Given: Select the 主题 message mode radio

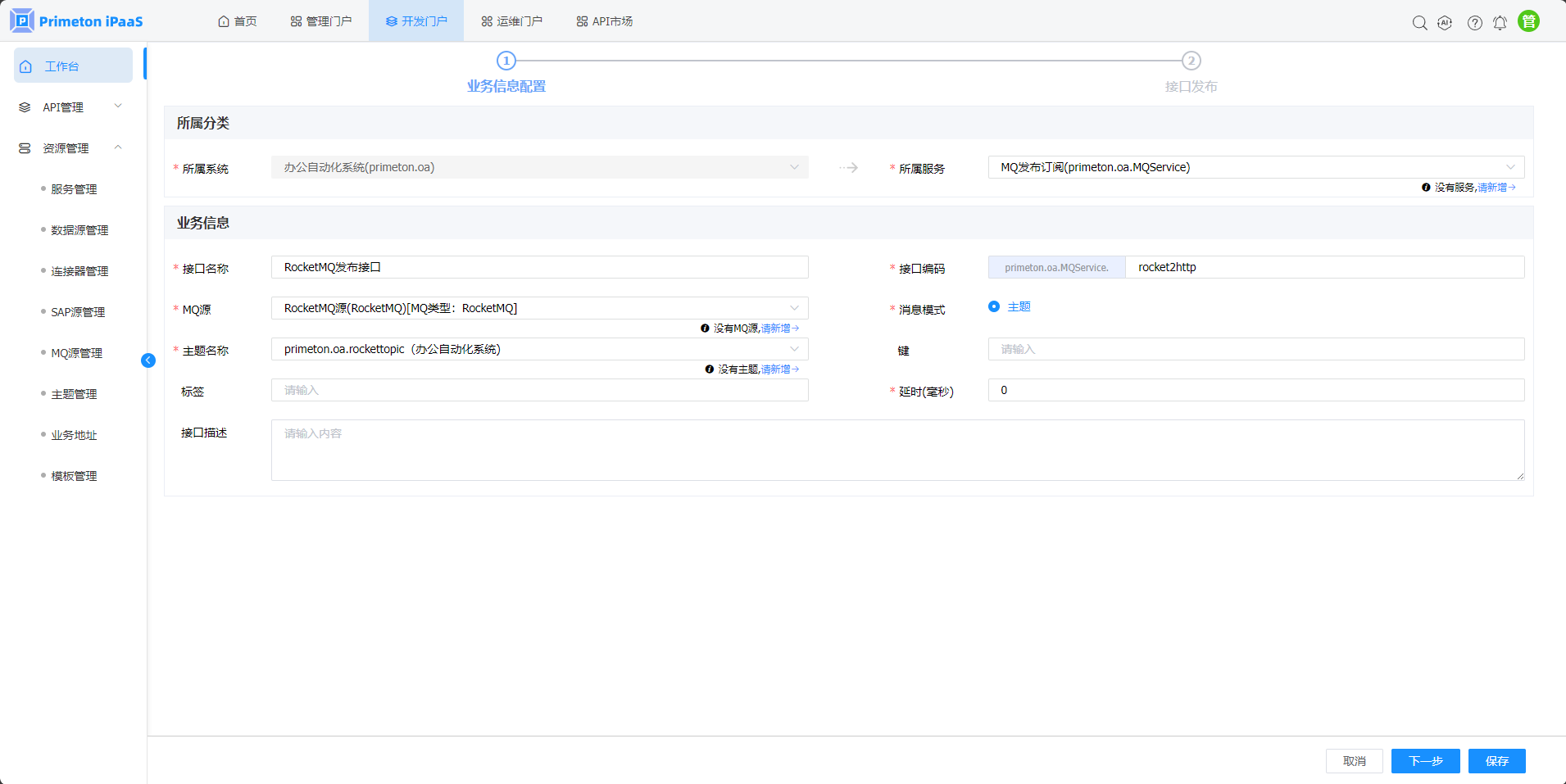Looking at the screenshot, I should click(x=994, y=306).
